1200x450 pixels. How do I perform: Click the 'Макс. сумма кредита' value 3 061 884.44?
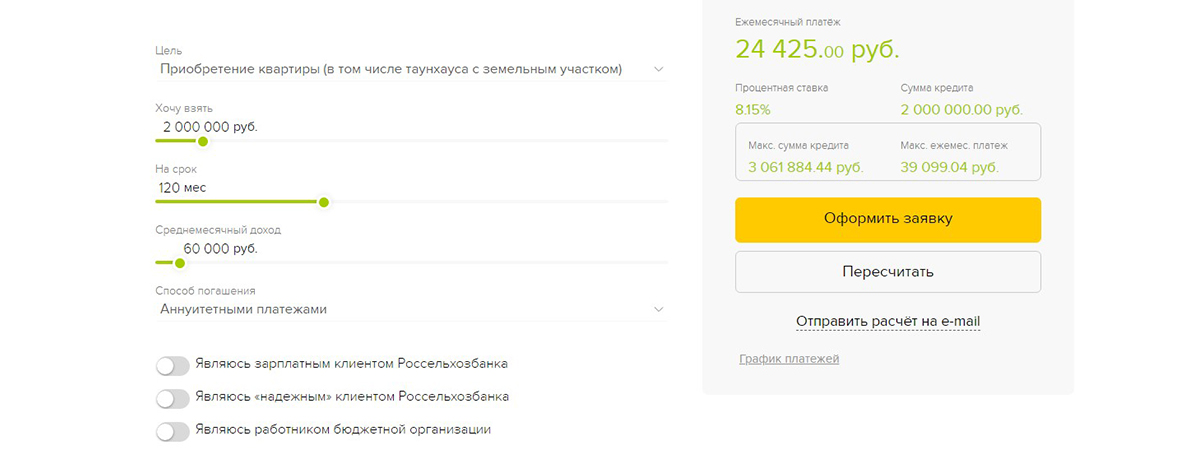pyautogui.click(x=805, y=166)
